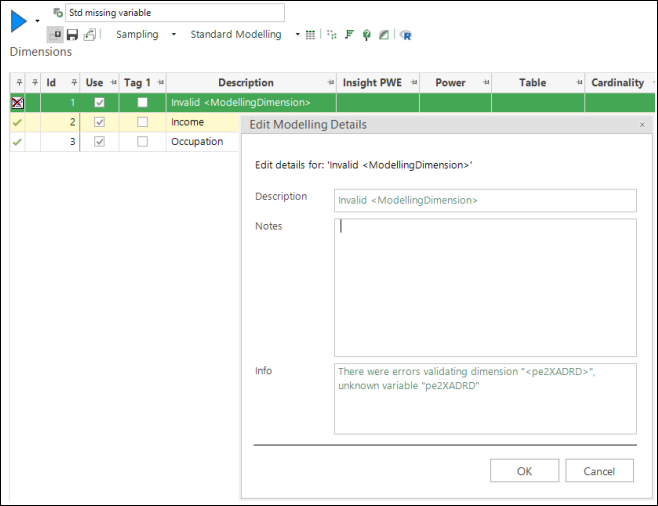Toggle the Use checkbox for Income
This screenshot has width=658, height=506.
click(x=99, y=122)
